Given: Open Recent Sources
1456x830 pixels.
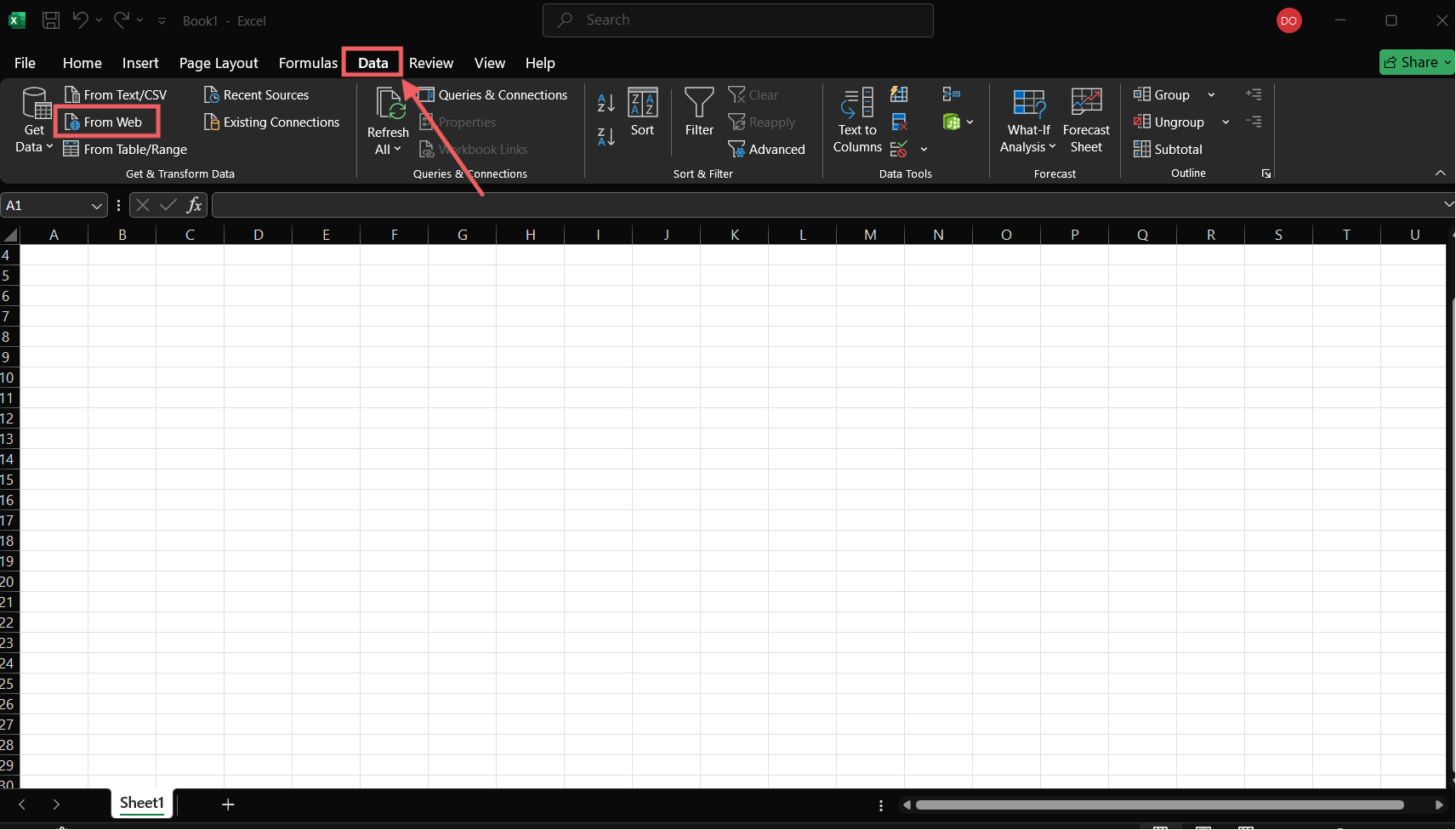Looking at the screenshot, I should [x=264, y=94].
